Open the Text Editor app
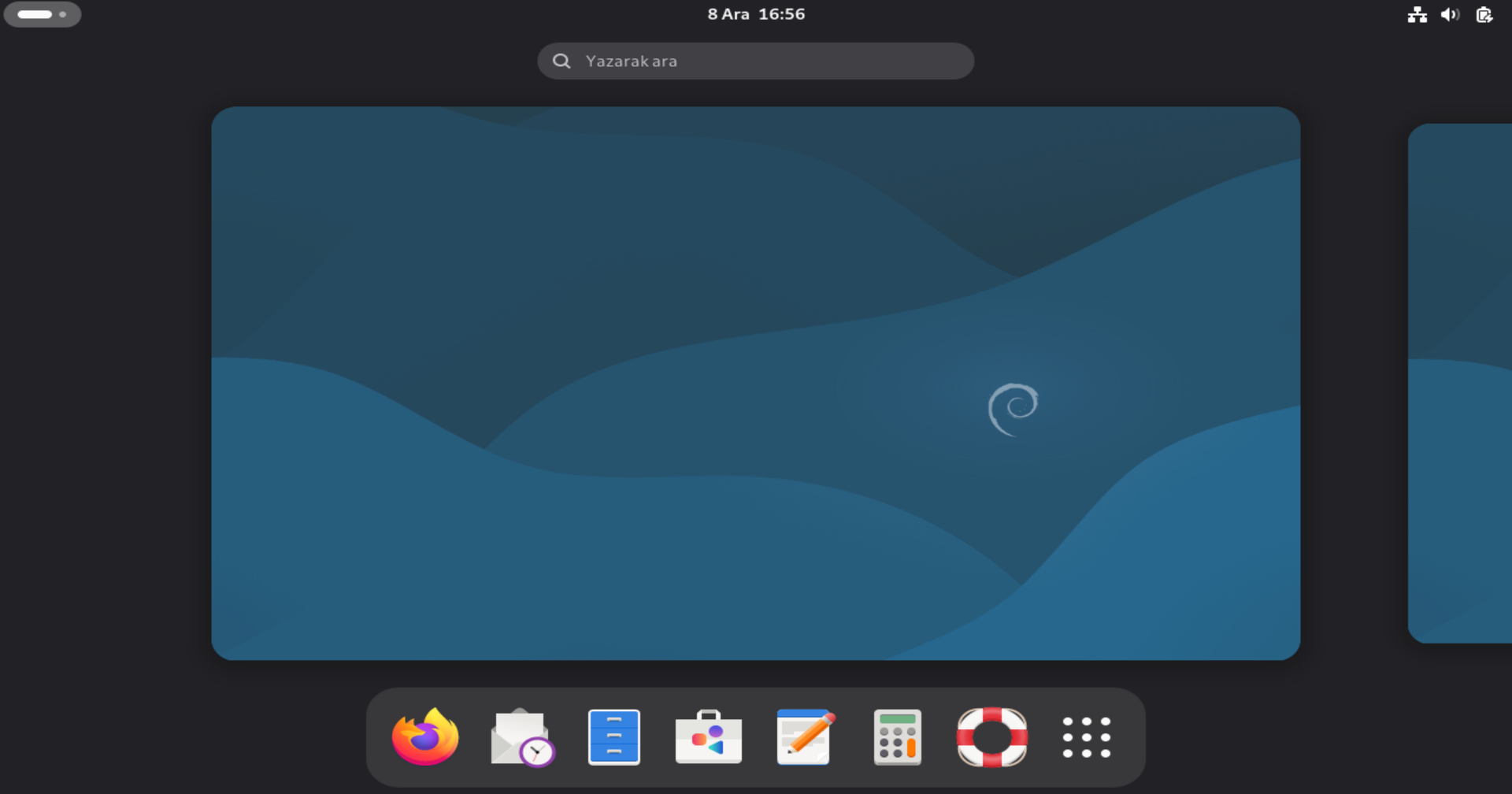 pyautogui.click(x=803, y=737)
